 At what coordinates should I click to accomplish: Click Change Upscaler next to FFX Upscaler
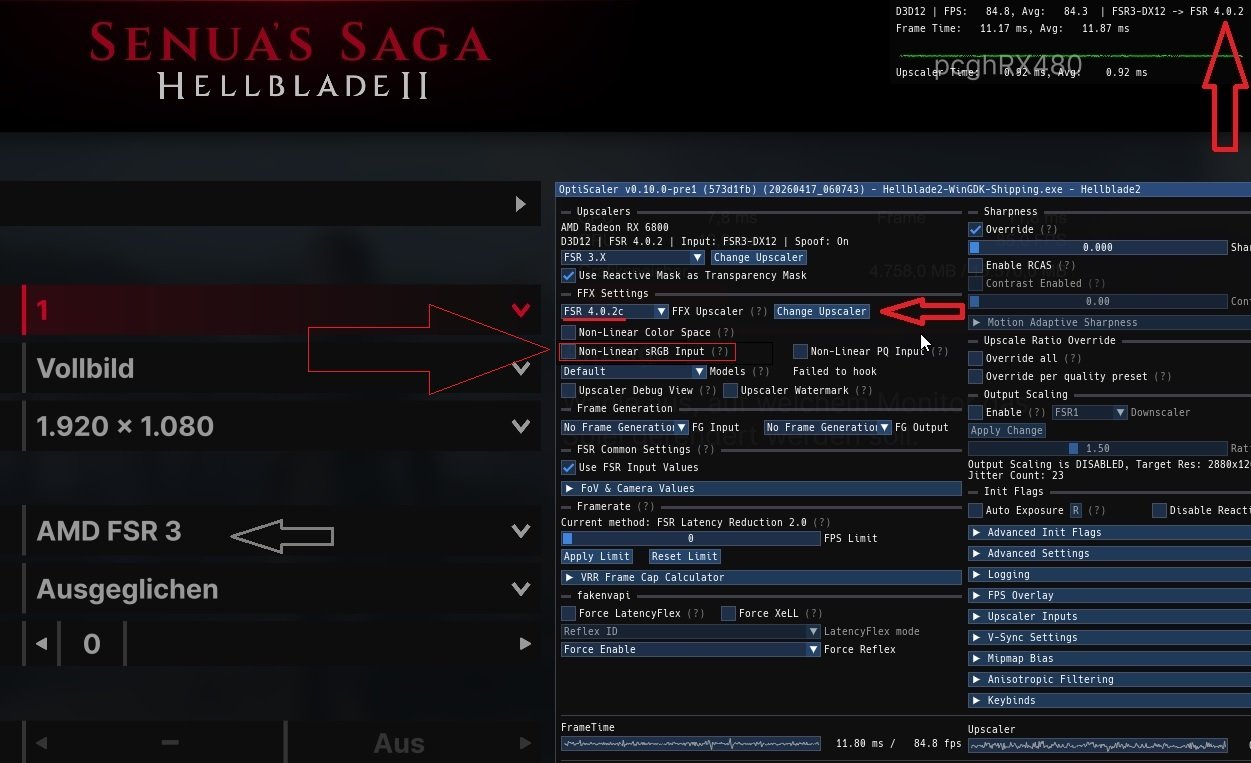click(x=821, y=311)
